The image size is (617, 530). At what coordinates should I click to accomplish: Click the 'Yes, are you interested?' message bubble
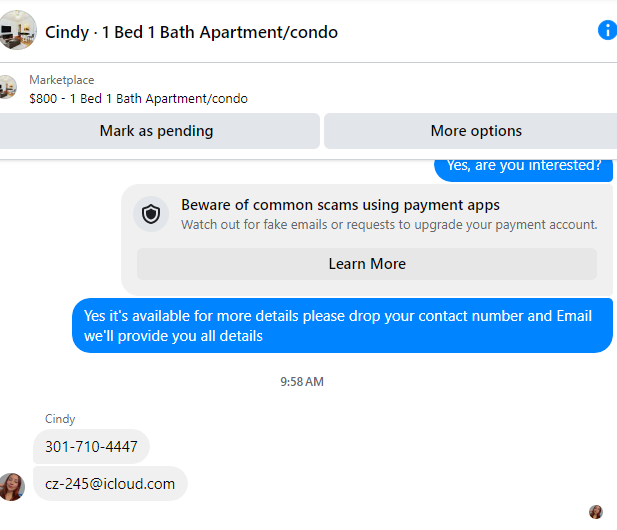(523, 166)
